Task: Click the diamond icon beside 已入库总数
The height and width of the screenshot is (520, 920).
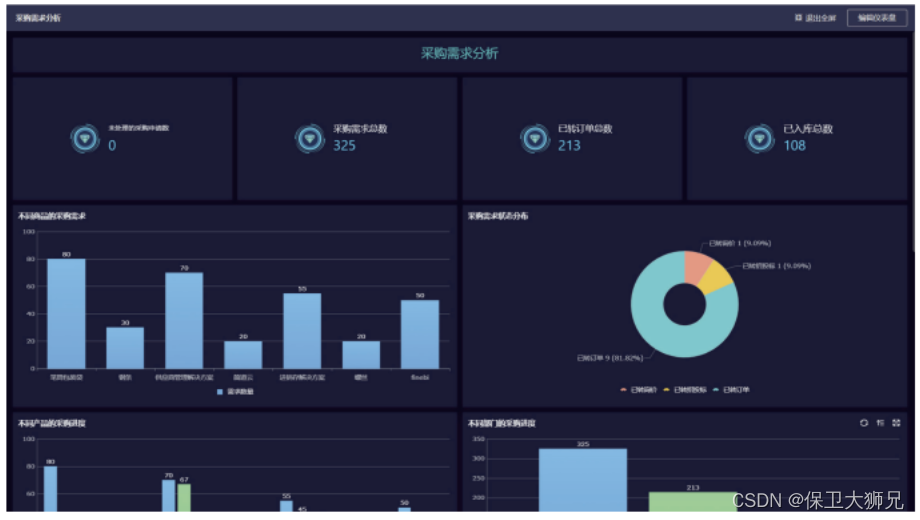Action: point(759,139)
